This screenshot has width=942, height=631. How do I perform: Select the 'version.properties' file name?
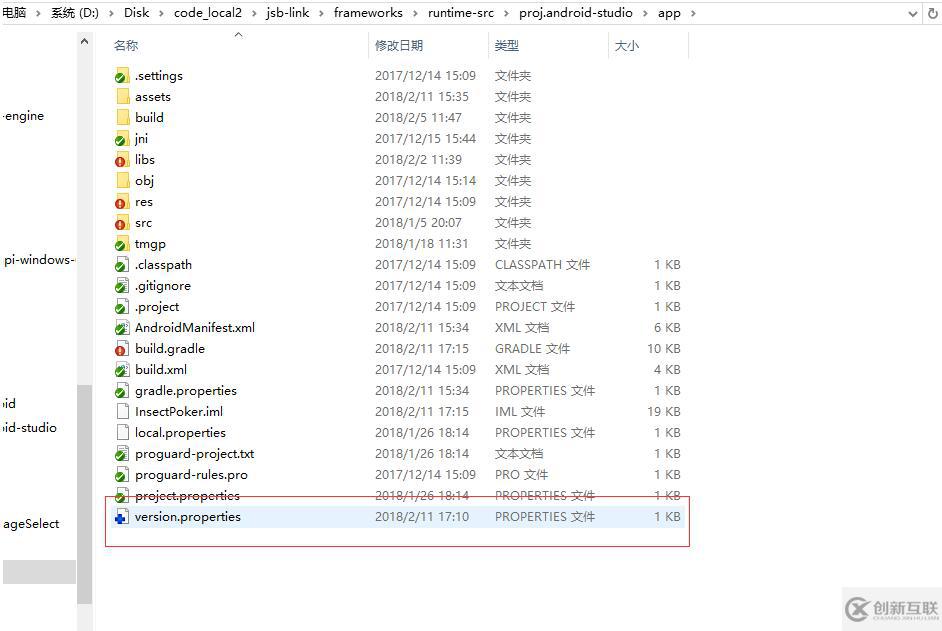click(187, 517)
